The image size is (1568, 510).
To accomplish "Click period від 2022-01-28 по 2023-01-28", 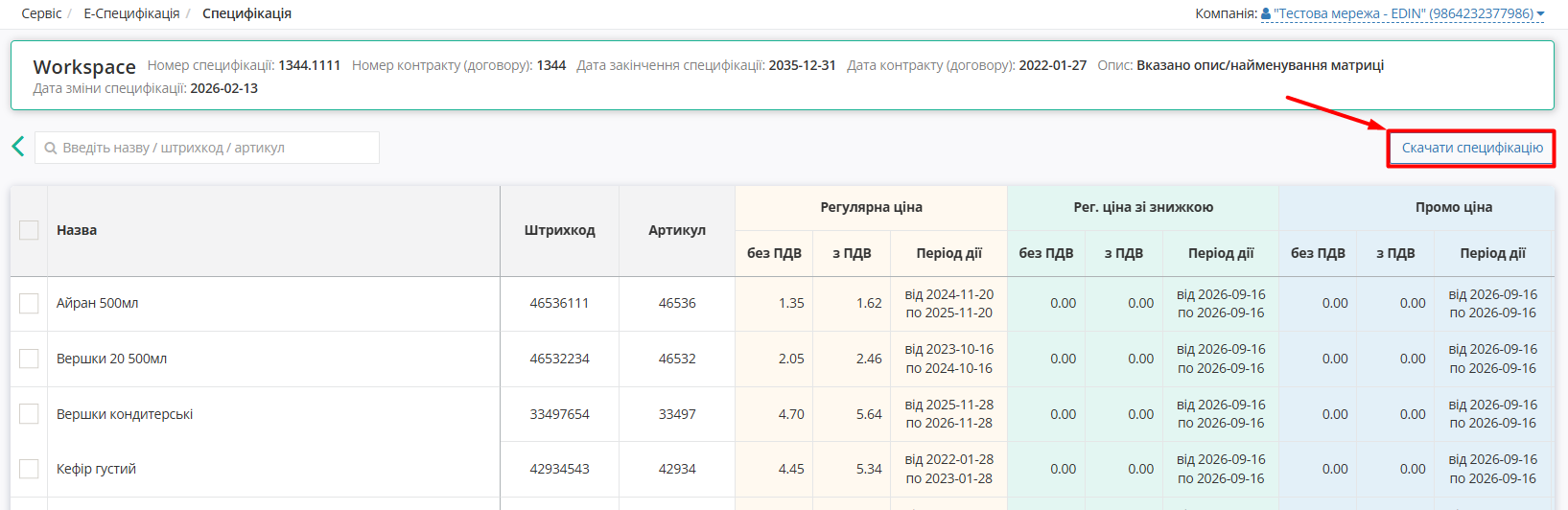I will point(949,469).
